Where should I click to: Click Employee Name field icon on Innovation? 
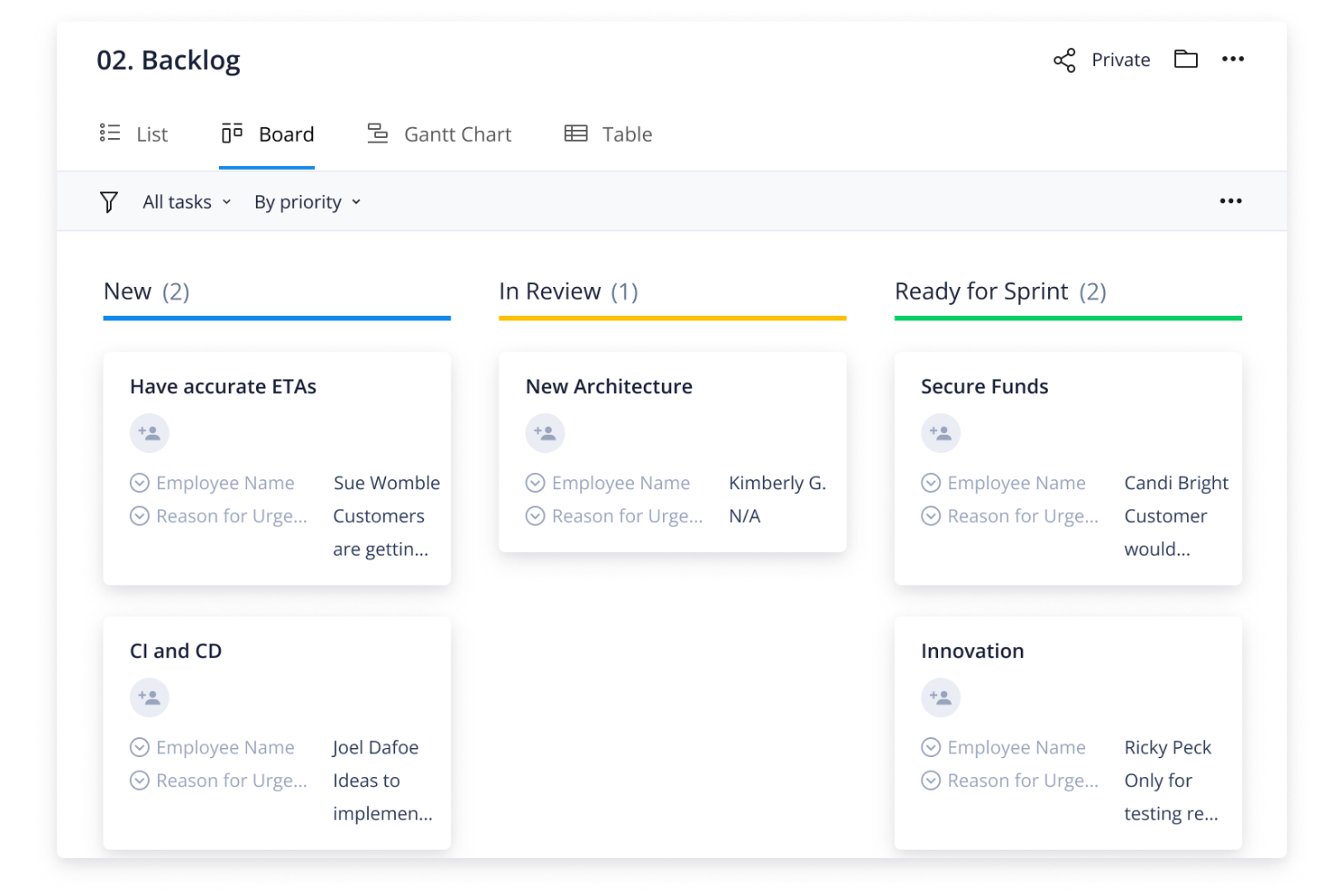click(931, 747)
